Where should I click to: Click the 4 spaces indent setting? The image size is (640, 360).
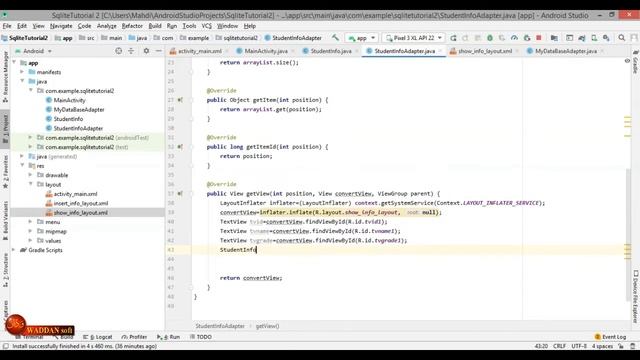pyautogui.click(x=602, y=346)
